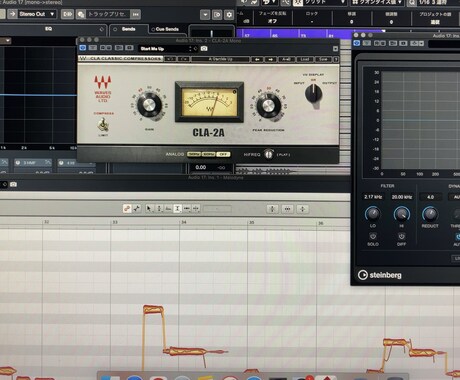The width and height of the screenshot is (460, 380).
Task: Open CLA-2A plugin window functions menu arrow
Action: click(x=335, y=49)
